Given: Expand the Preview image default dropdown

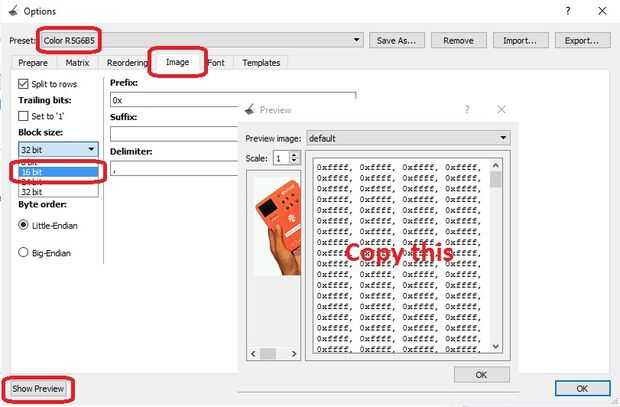Looking at the screenshot, I should [408, 138].
